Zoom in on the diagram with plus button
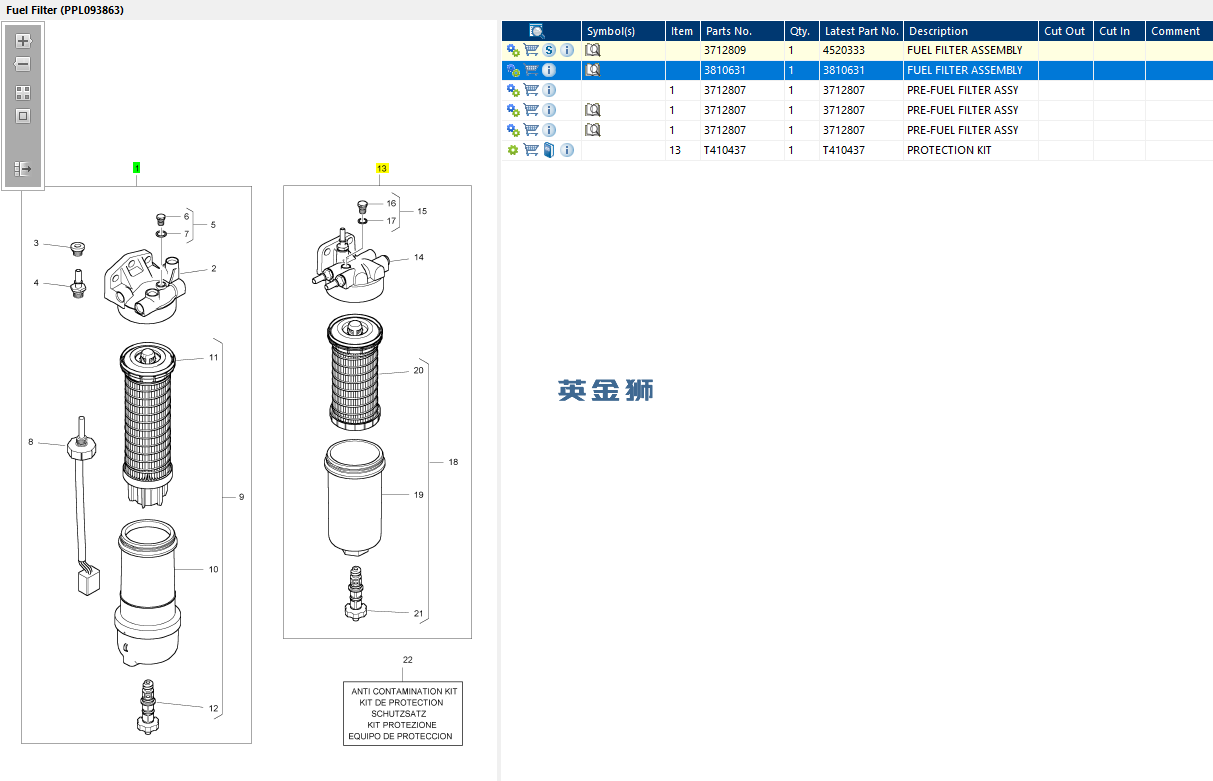Viewport: 1213px width, 781px height. (23, 41)
